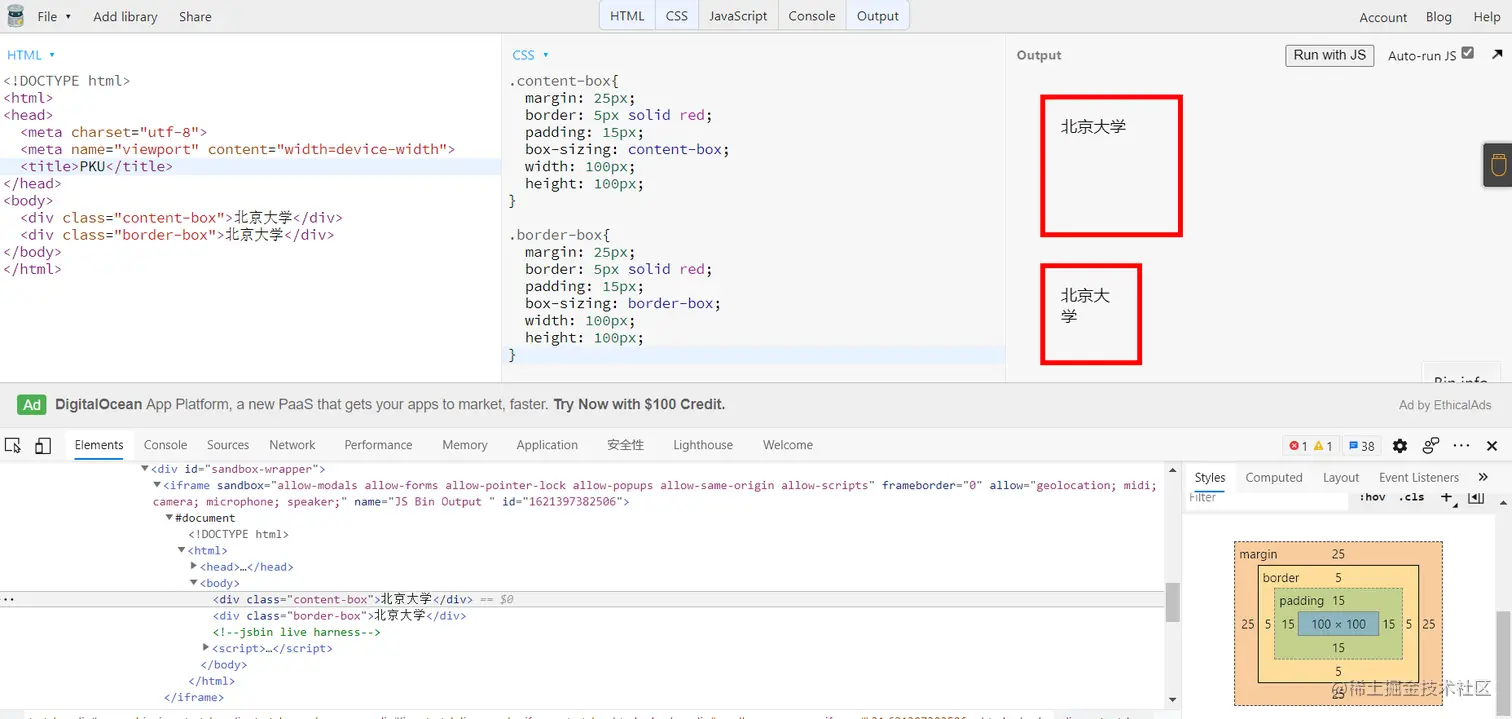Open the HTML panel language dropdown
The width and height of the screenshot is (1512, 719).
click(31, 55)
